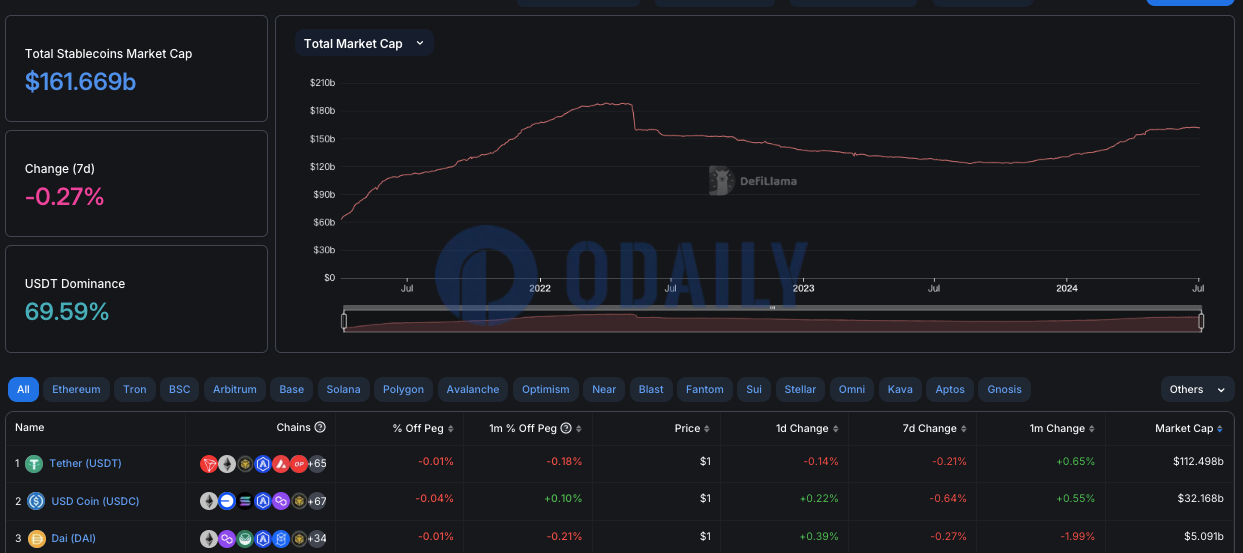Viewport: 1243px width, 553px height.
Task: Click USDC market cap $32.168b cell
Action: (1198, 500)
